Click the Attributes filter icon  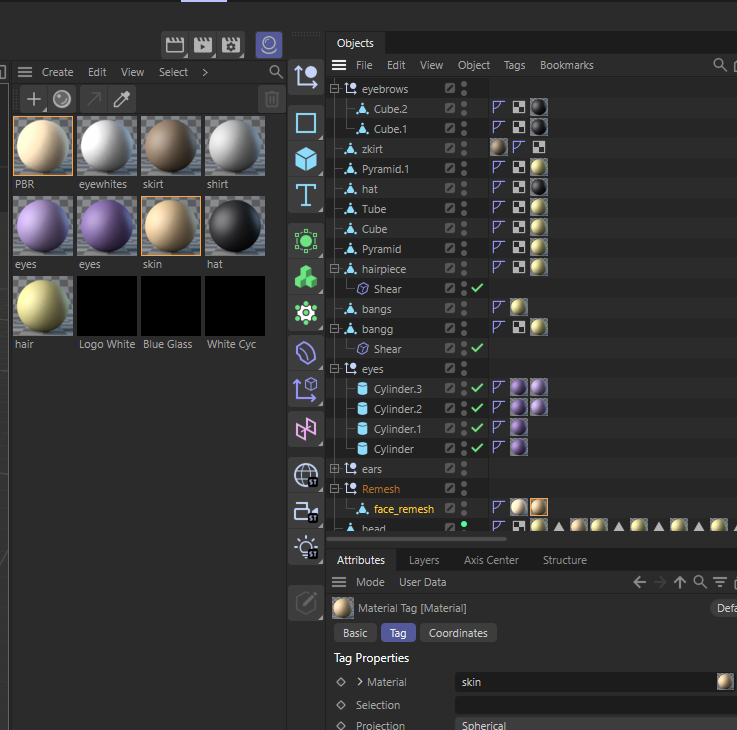[x=720, y=582]
